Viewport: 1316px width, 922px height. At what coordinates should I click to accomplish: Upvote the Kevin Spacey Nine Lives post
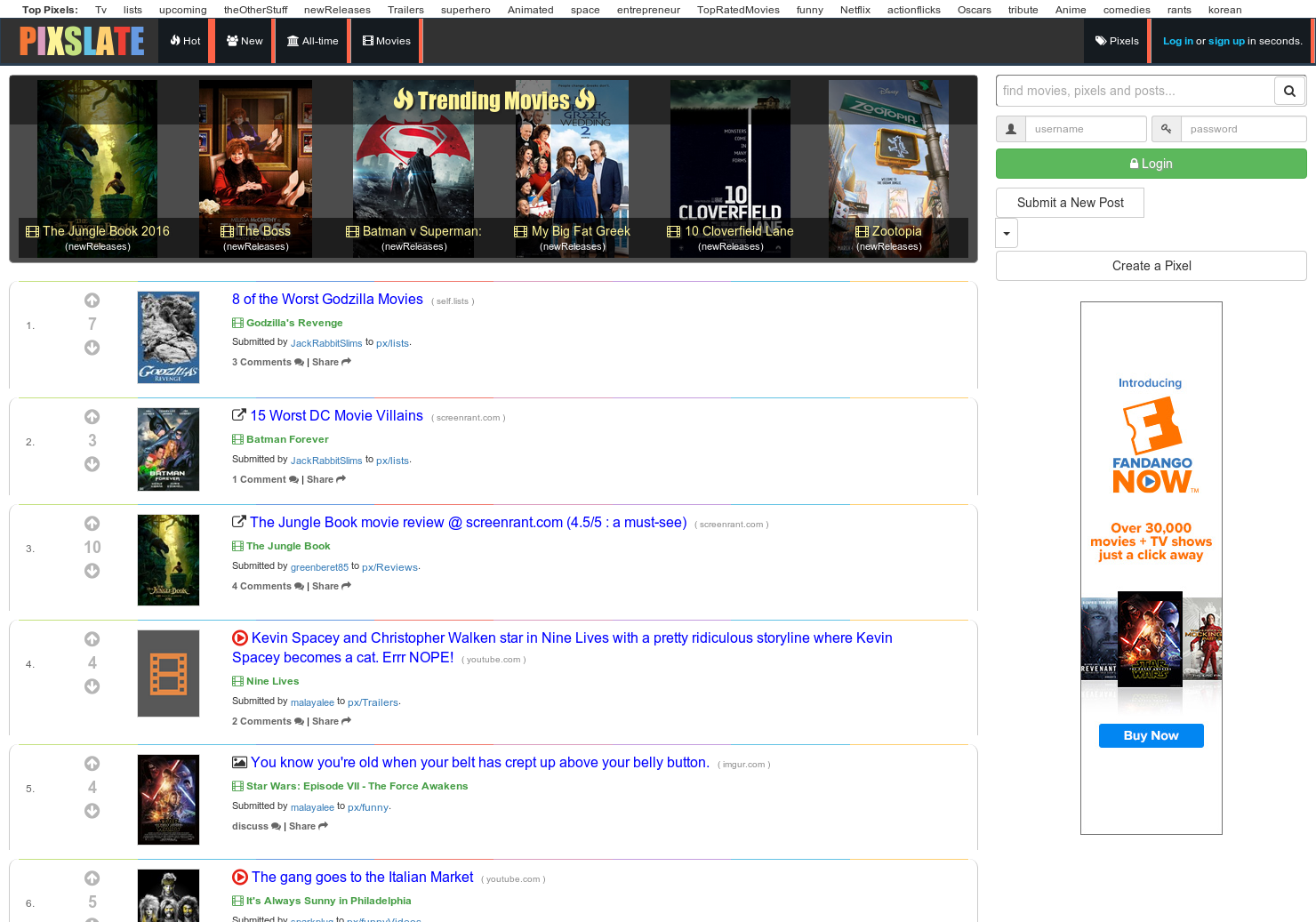(92, 639)
